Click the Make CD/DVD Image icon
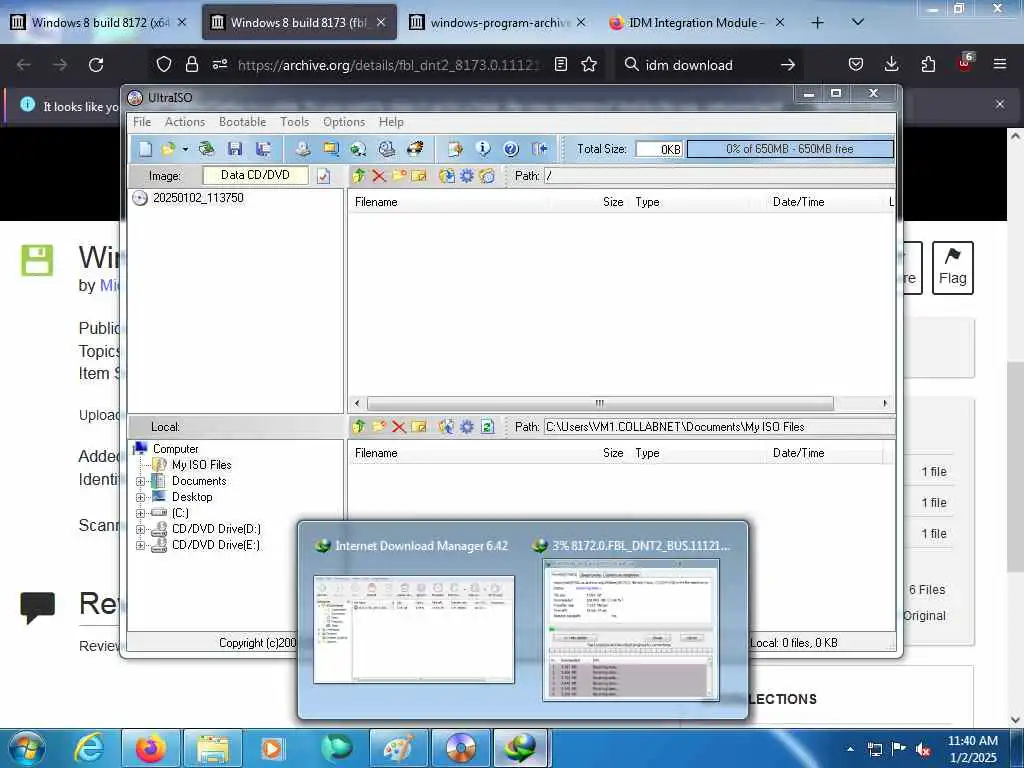The width and height of the screenshot is (1024, 768). [x=302, y=149]
